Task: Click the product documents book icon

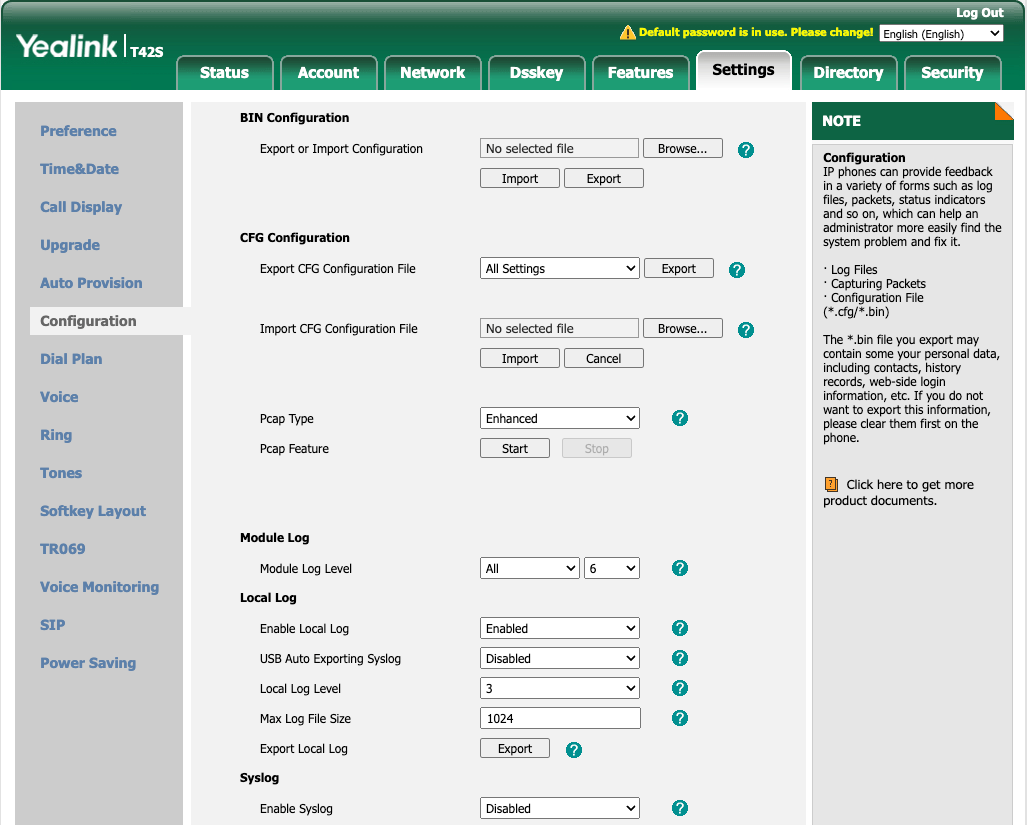Action: click(831, 485)
